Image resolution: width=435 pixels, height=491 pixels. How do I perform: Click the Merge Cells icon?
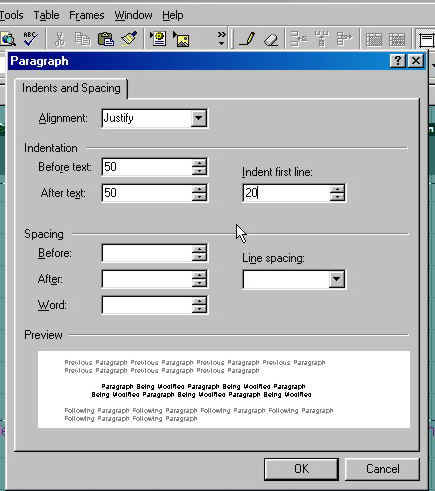coord(374,39)
